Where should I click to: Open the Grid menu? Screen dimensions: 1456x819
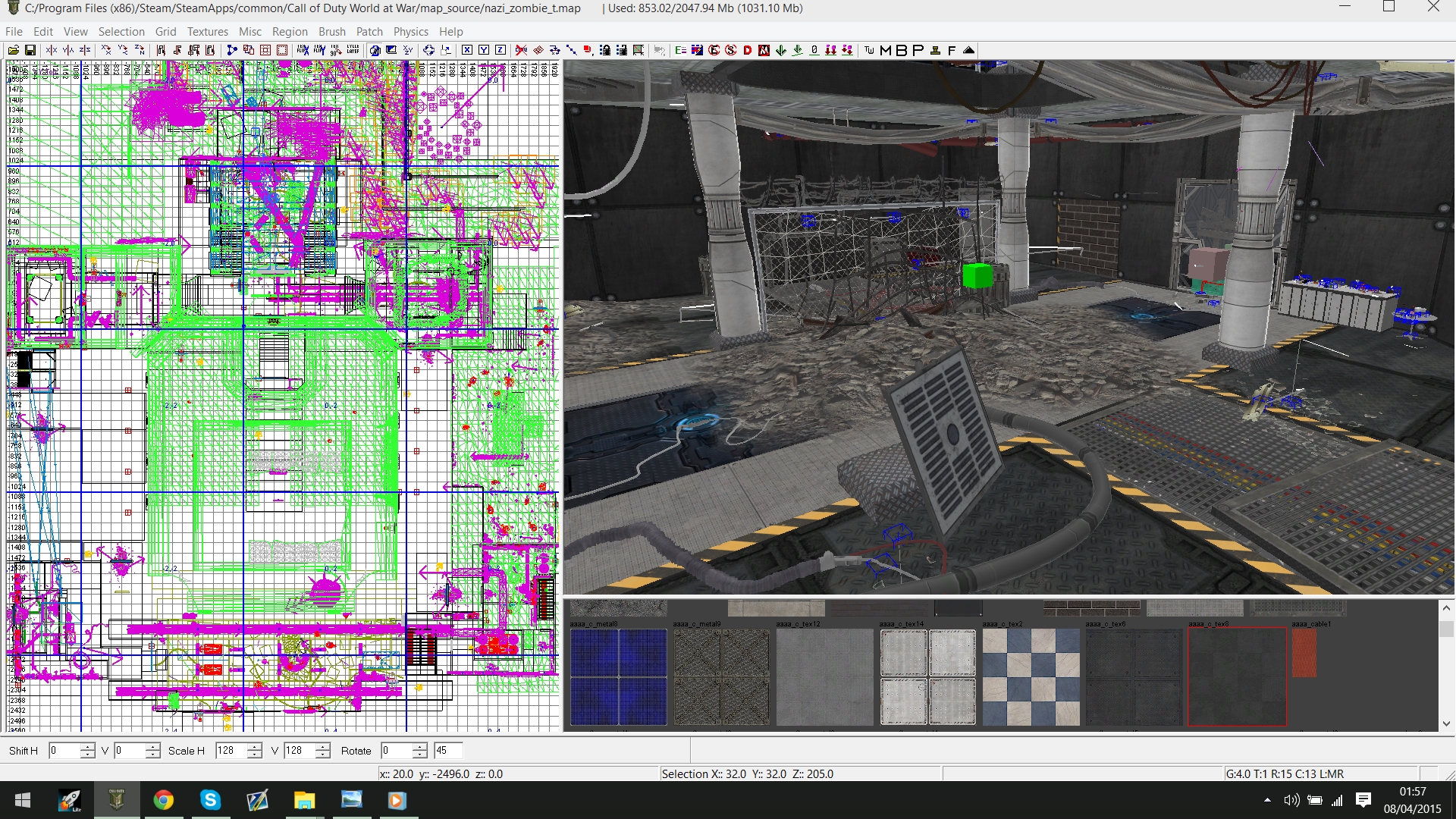[x=165, y=31]
